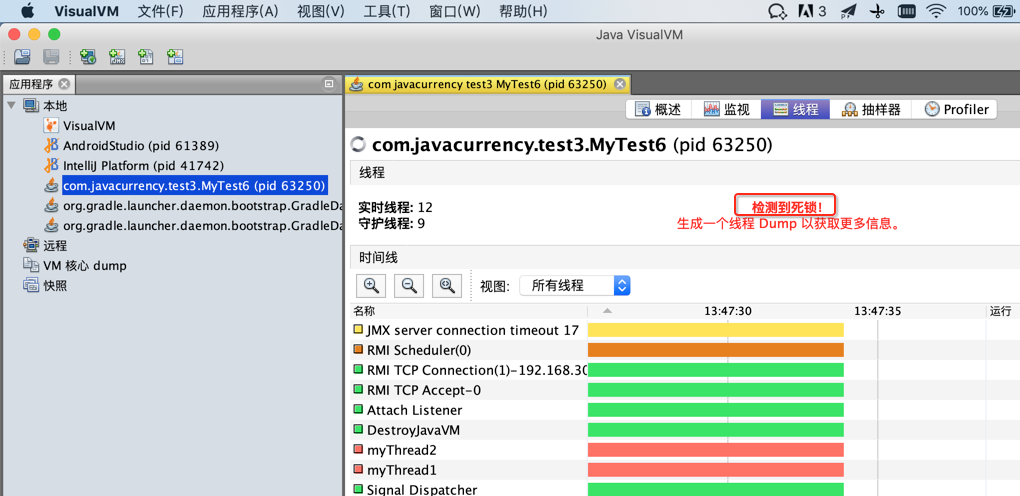Viewport: 1020px width, 496px height.
Task: Select the 远程 tree item
Action: (55, 246)
